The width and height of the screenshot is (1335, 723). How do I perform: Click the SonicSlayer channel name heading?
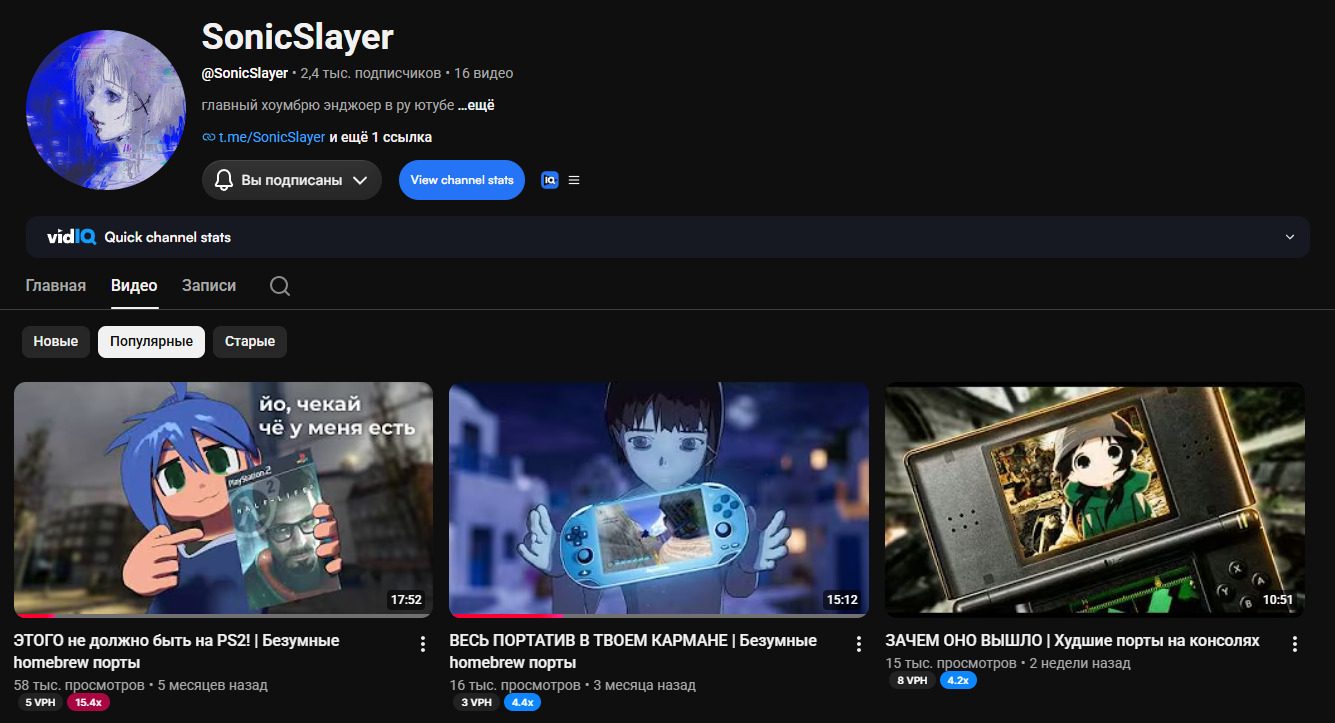tap(298, 37)
